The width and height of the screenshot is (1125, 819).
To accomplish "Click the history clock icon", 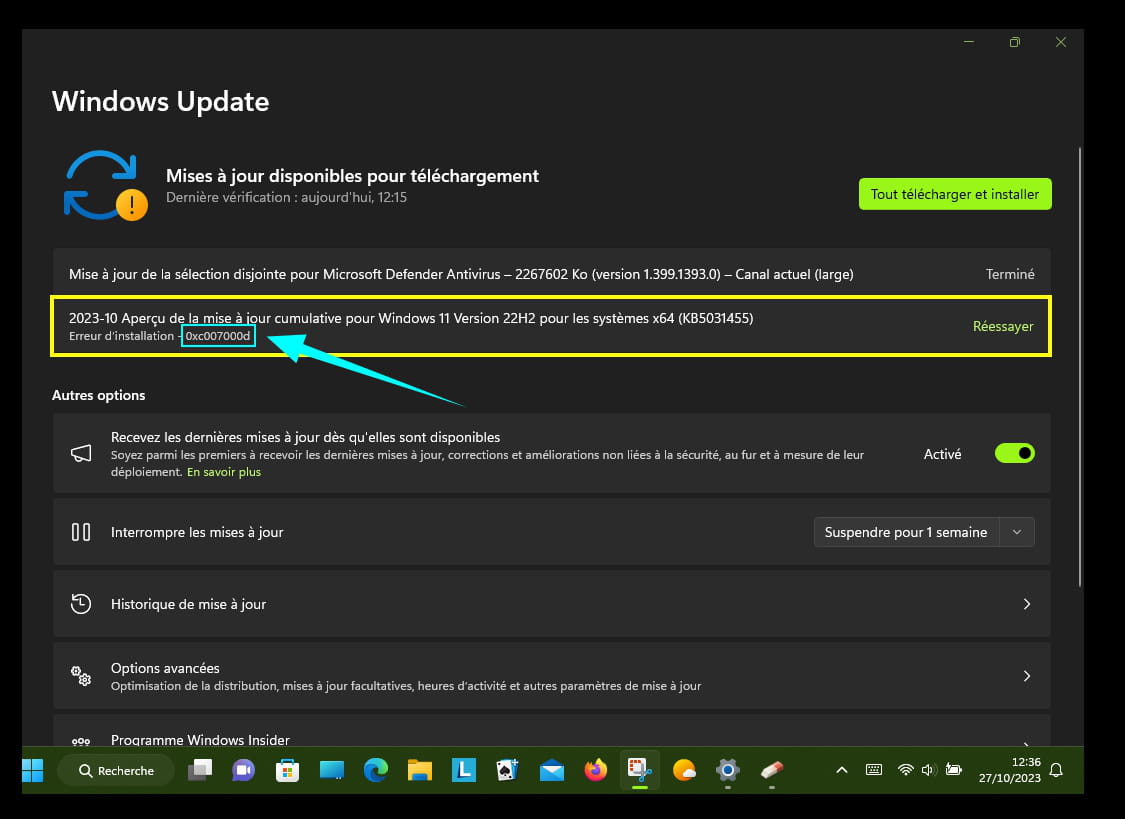I will point(81,604).
